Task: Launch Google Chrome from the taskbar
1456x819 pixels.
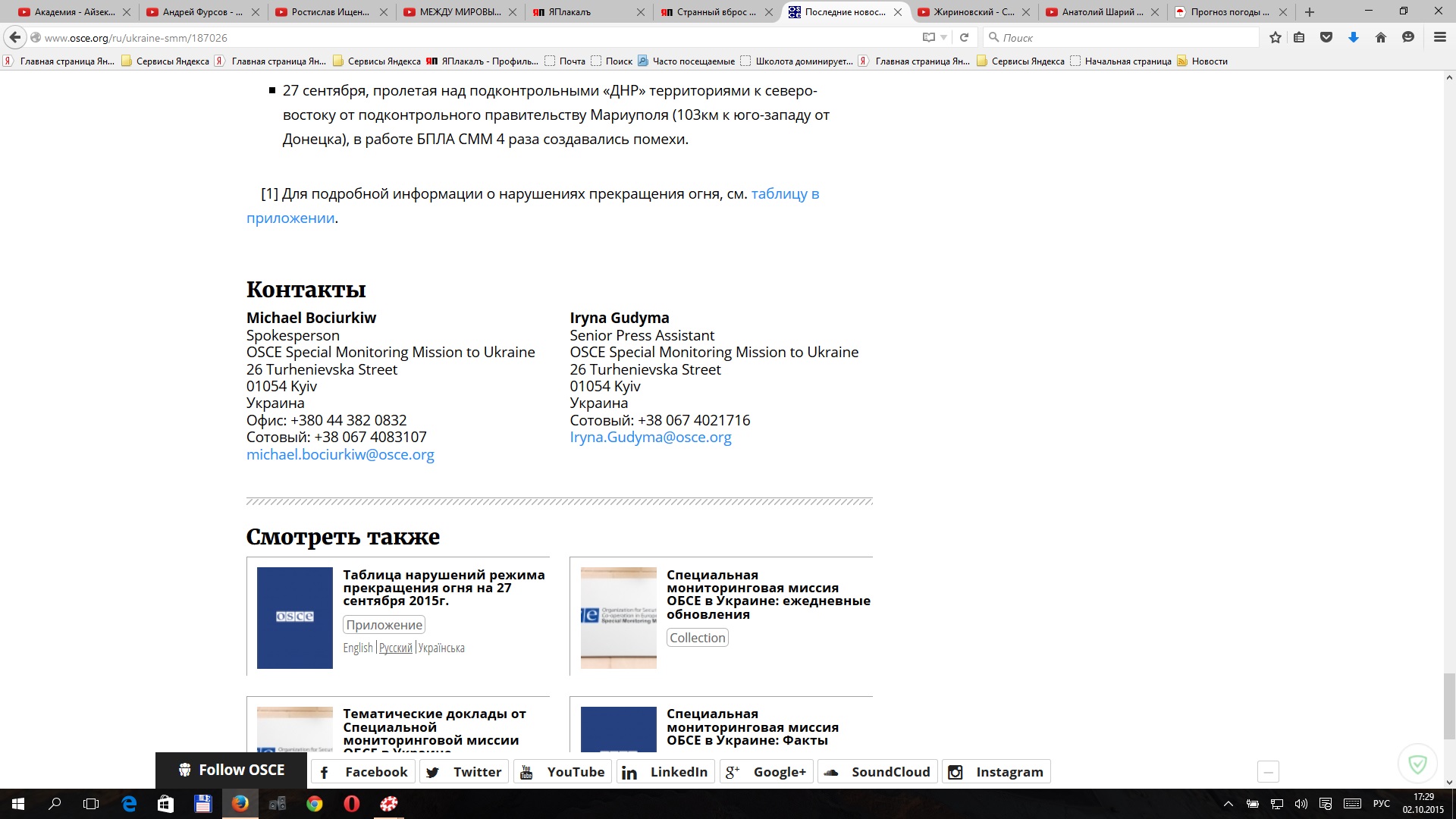Action: 315,804
